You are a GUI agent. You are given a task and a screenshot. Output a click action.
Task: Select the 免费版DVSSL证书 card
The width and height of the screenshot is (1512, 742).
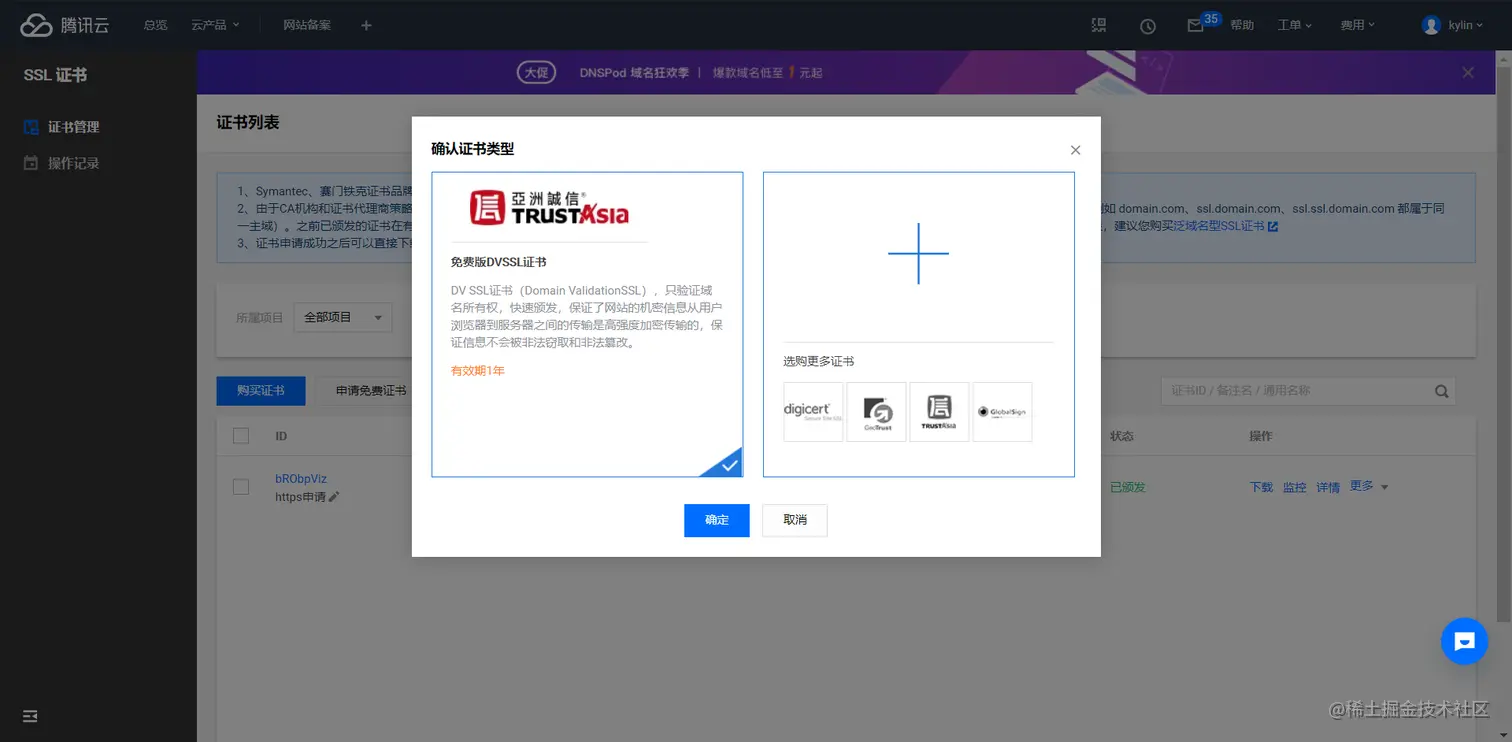click(587, 324)
